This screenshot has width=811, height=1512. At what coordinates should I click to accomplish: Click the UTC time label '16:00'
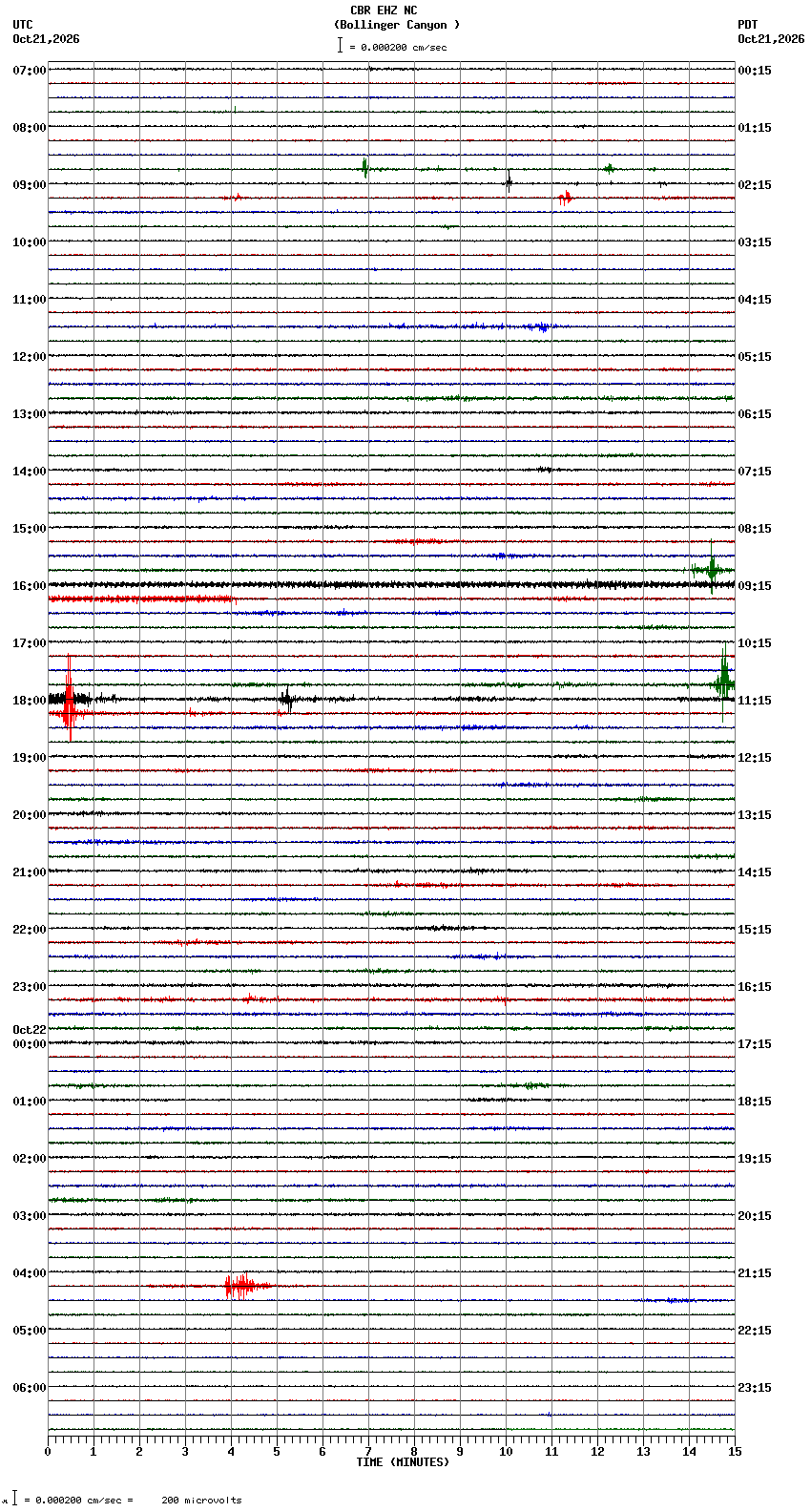tap(30, 586)
